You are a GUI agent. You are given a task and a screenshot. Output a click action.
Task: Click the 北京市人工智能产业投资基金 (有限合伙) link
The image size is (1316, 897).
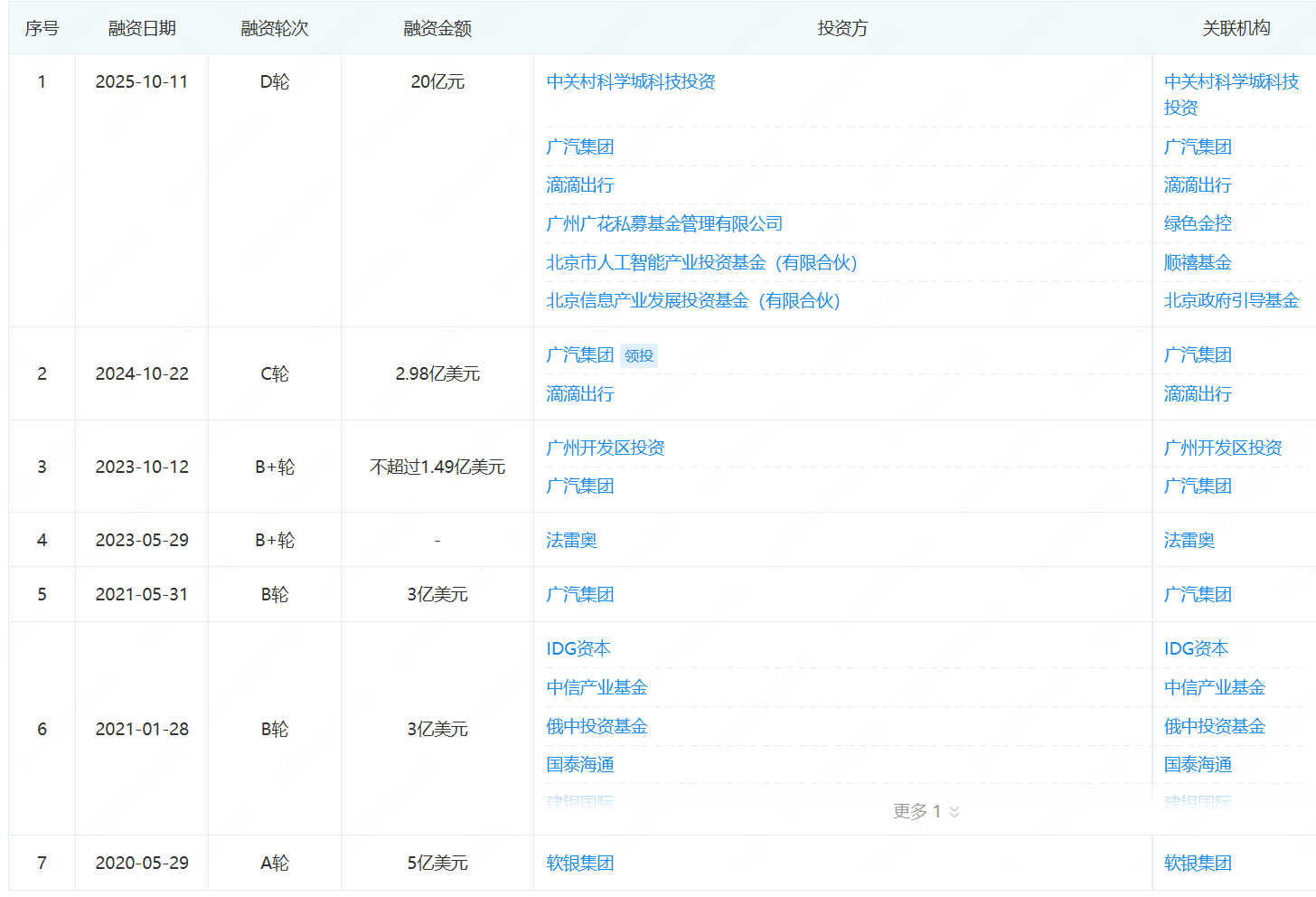(x=700, y=263)
